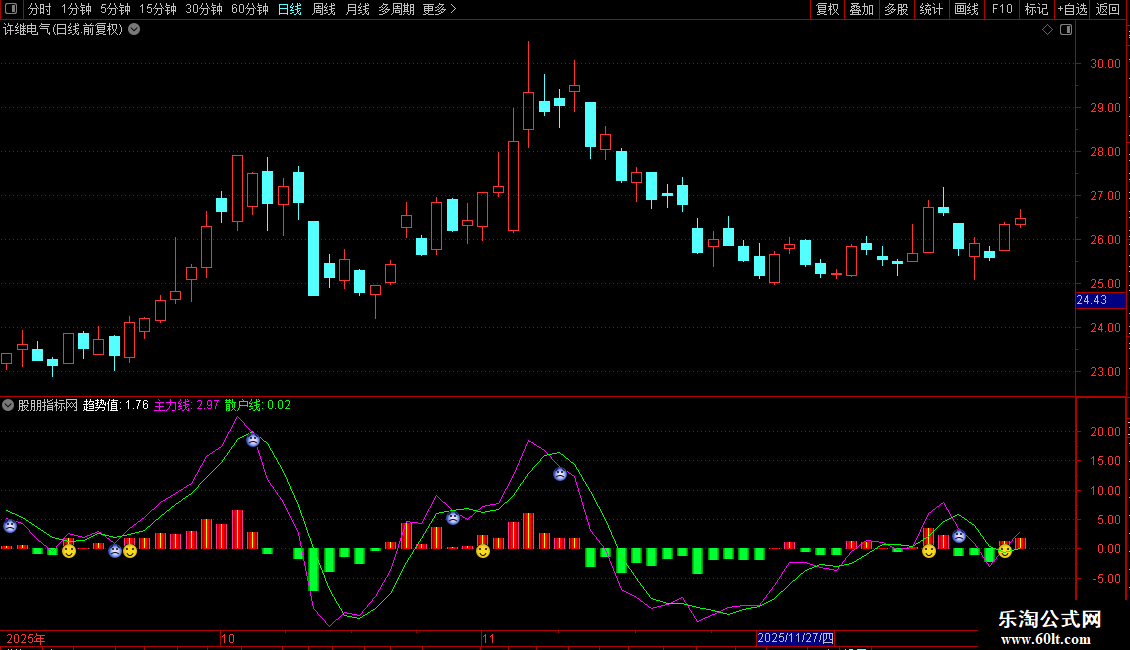Click the 24.43 price tag on axis
Viewport: 1130px width, 650px height.
pyautogui.click(x=1100, y=300)
